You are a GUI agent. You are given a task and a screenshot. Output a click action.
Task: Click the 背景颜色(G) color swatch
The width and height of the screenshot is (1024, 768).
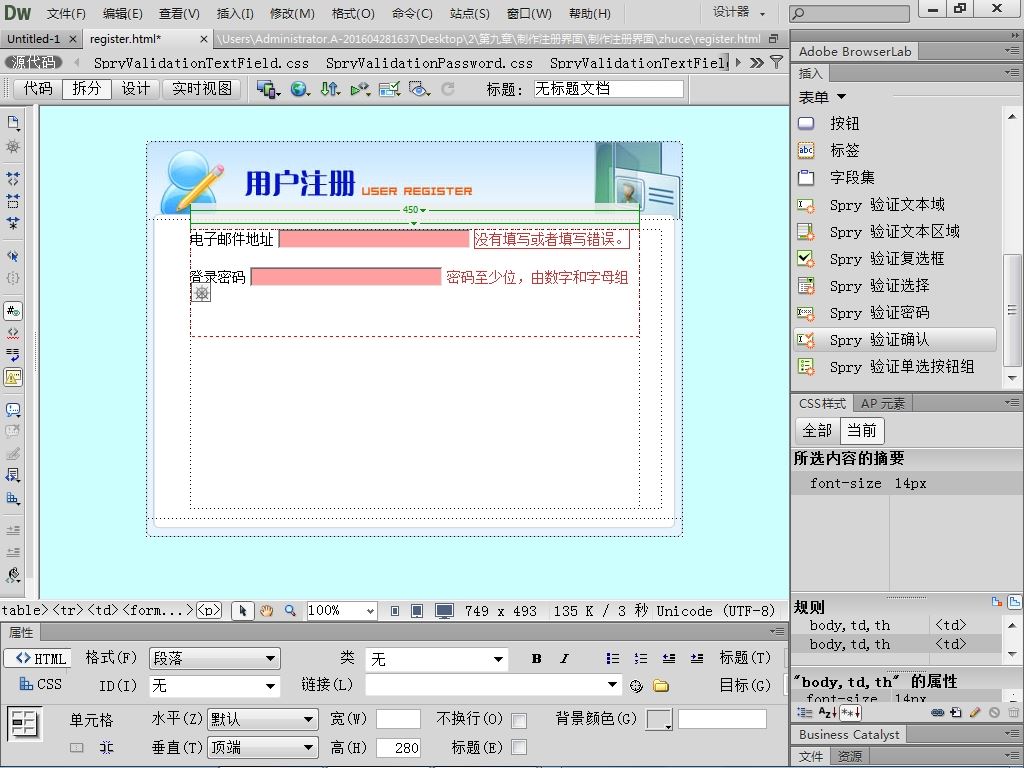(659, 720)
